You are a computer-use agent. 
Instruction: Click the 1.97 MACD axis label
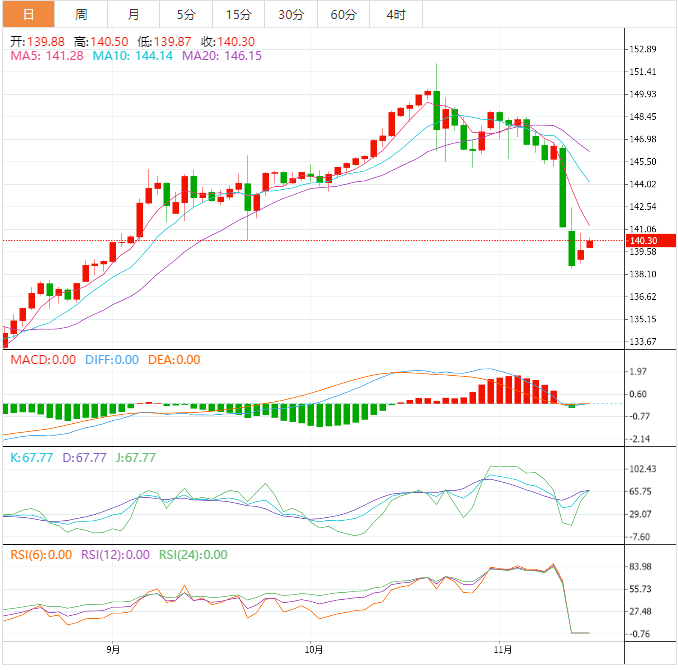pos(638,372)
